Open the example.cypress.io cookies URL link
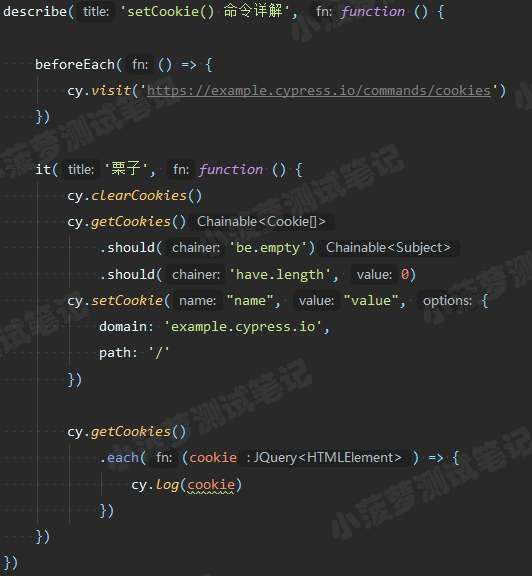This screenshot has width=532, height=576. [319, 90]
